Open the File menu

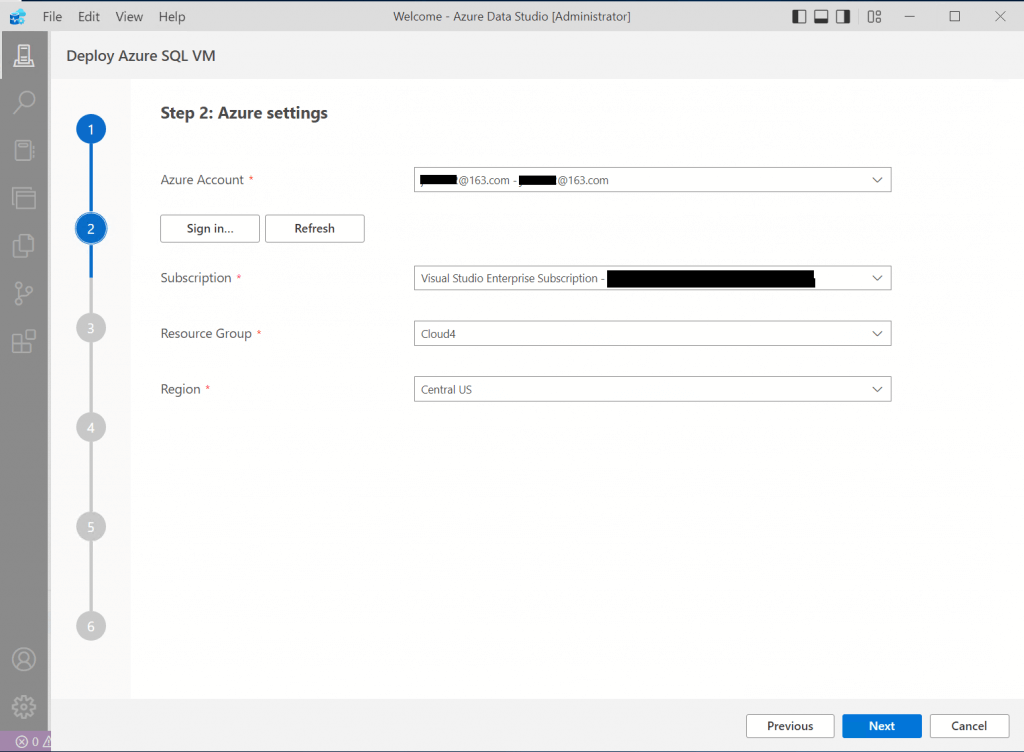[x=52, y=16]
